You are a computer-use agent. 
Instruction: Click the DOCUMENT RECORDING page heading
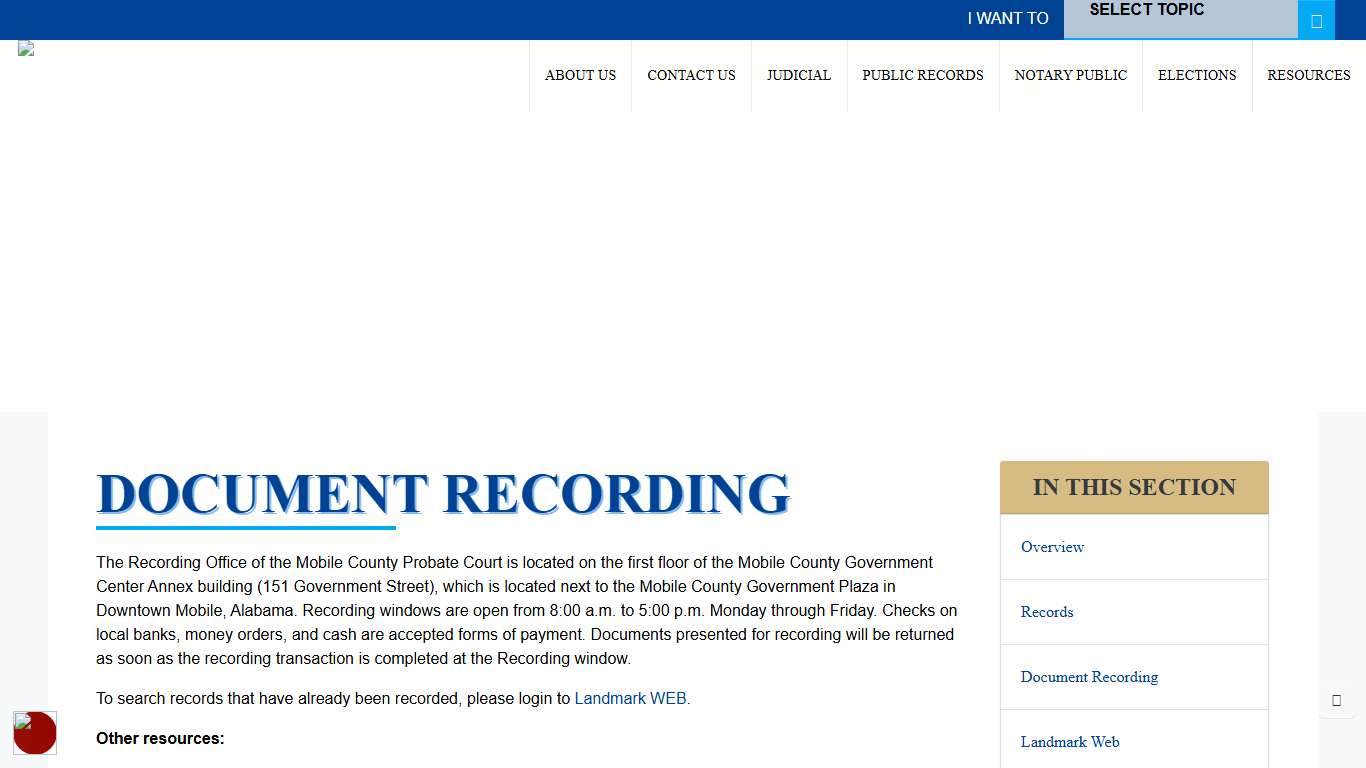[x=443, y=493]
